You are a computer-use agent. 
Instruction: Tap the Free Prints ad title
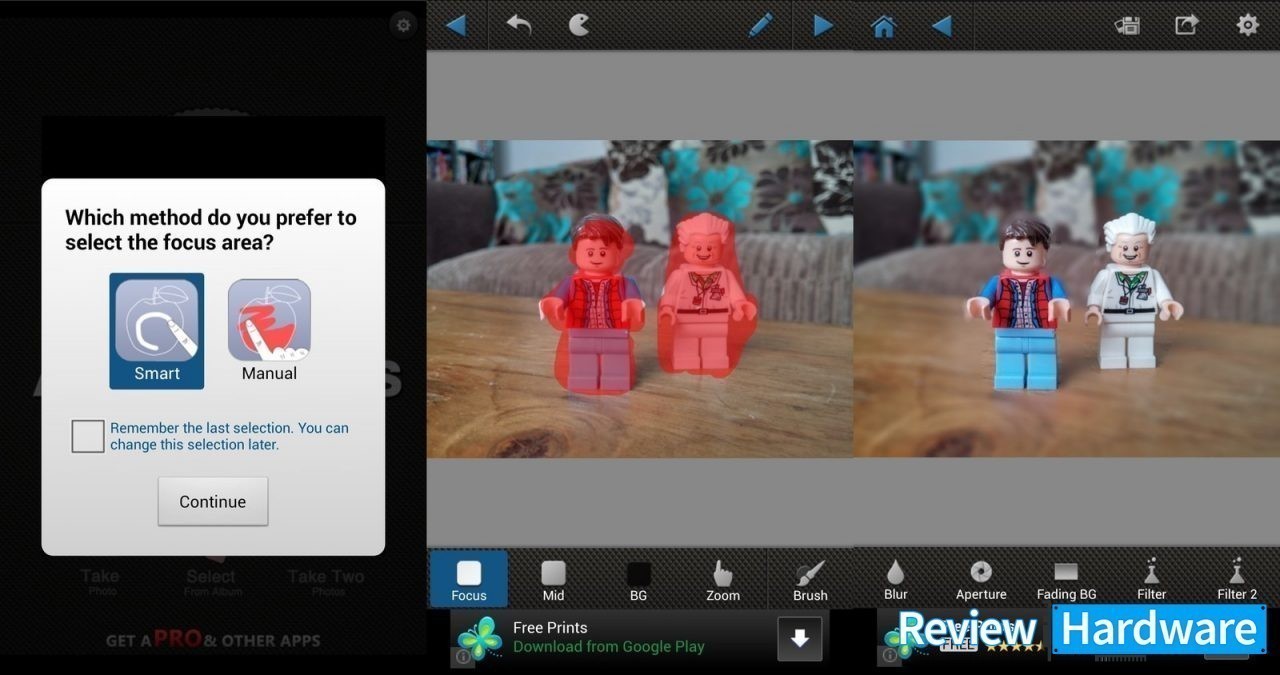coord(550,627)
